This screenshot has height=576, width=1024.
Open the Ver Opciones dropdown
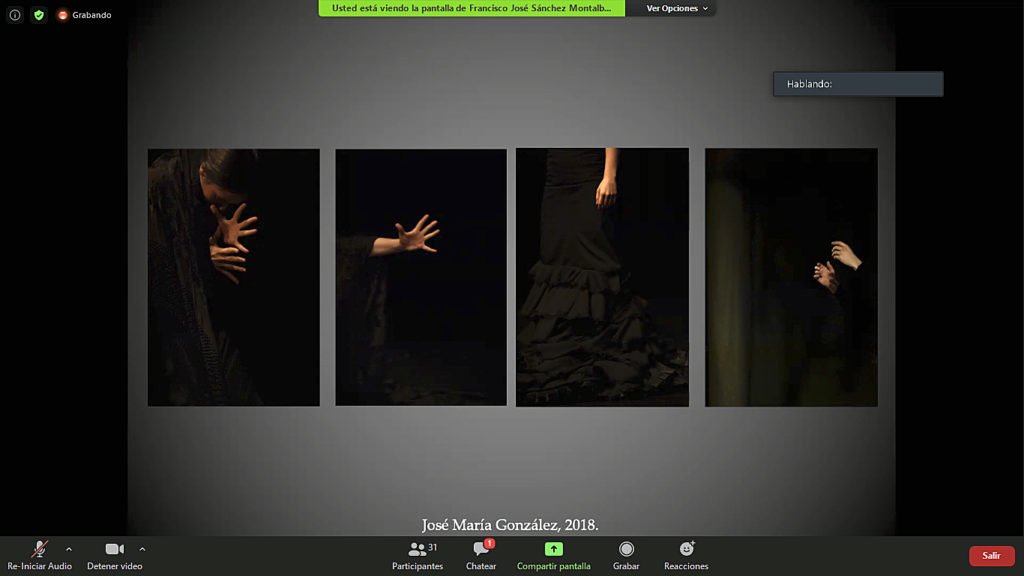pos(677,8)
